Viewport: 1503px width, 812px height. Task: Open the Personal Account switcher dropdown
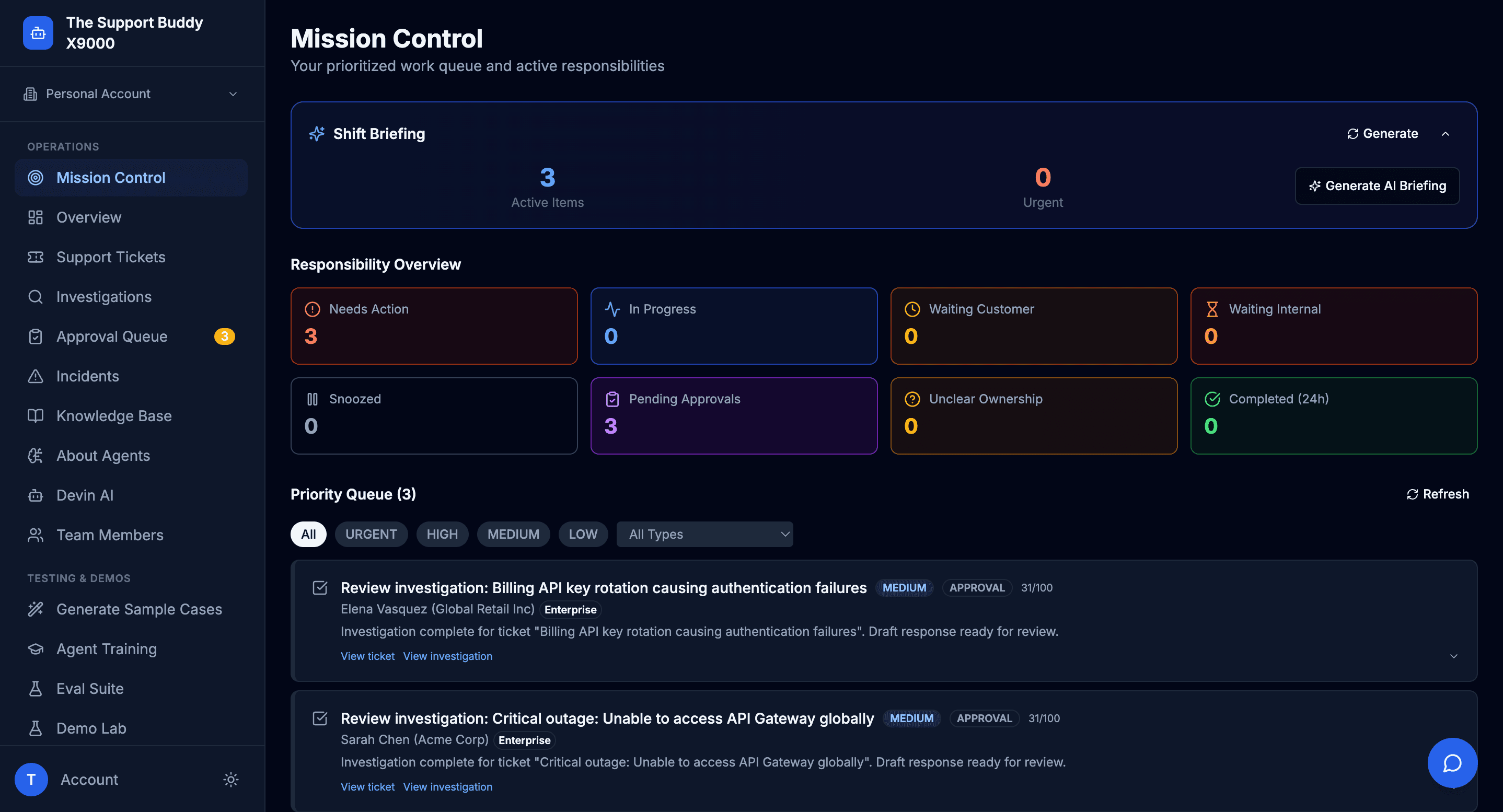[x=132, y=94]
